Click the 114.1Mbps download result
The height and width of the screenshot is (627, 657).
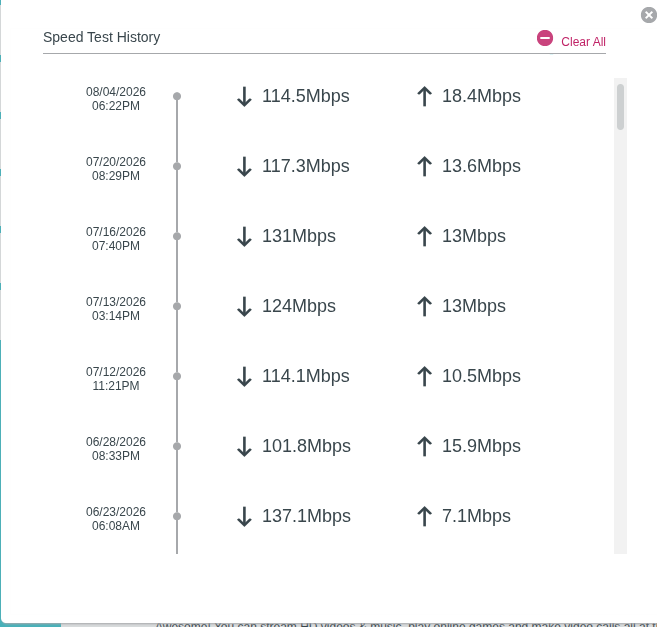pyautogui.click(x=306, y=376)
